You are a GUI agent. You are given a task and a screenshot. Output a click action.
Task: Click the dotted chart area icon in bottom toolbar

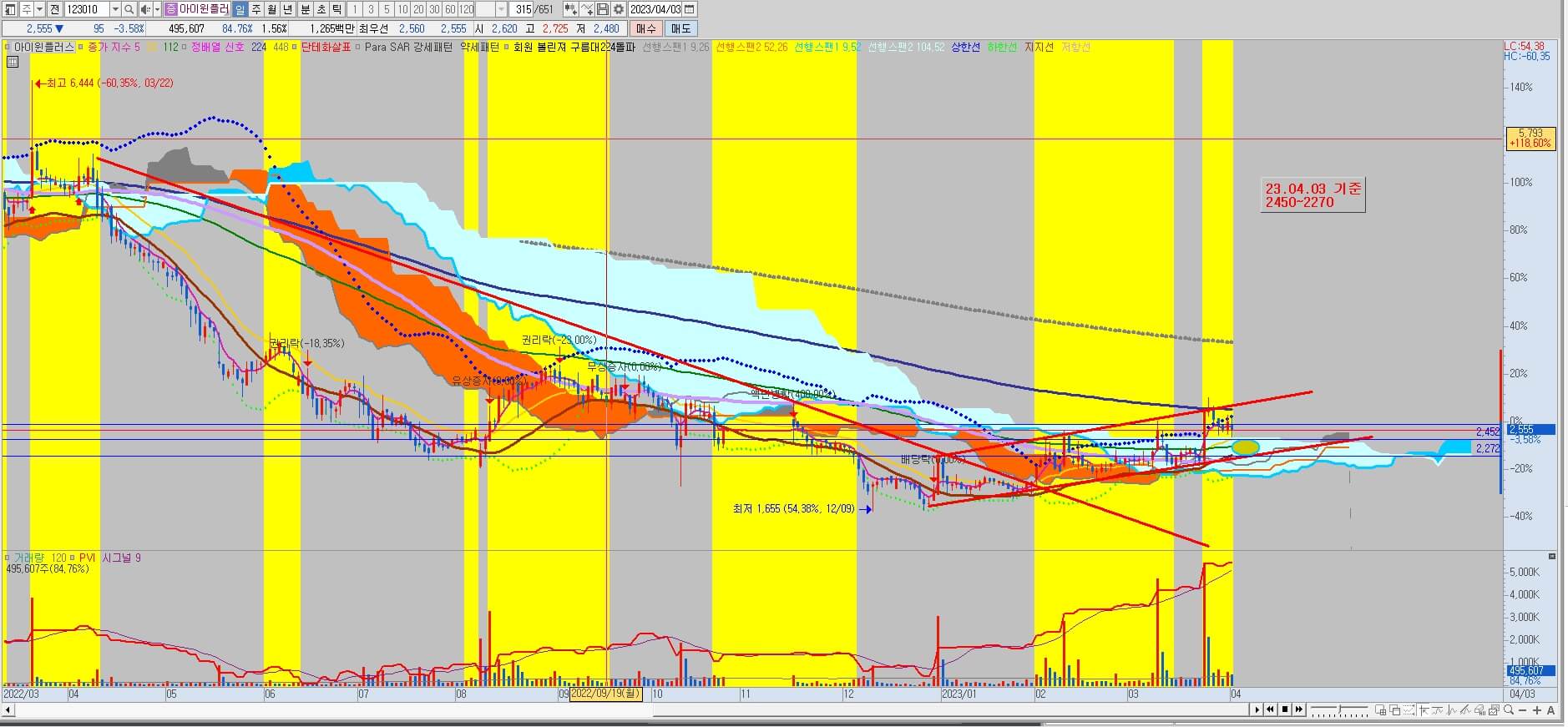click(1409, 710)
